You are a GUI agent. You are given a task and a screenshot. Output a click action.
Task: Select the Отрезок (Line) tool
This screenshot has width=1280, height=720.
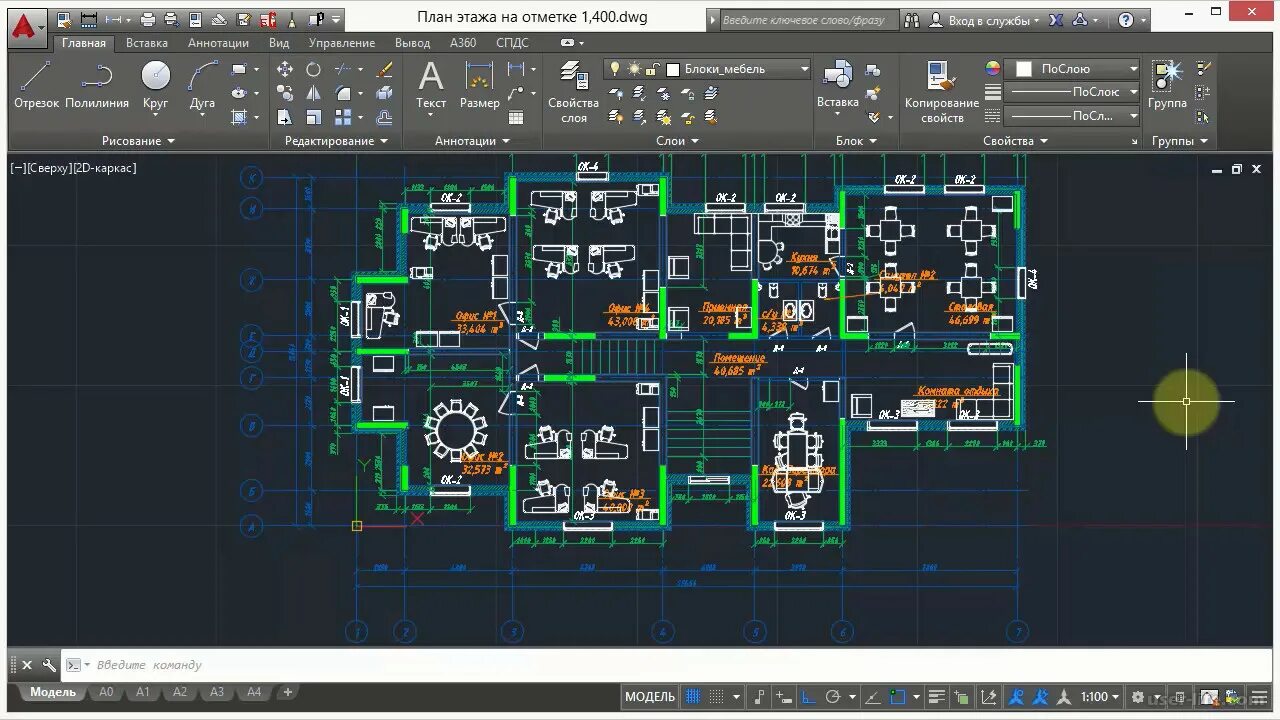(36, 85)
